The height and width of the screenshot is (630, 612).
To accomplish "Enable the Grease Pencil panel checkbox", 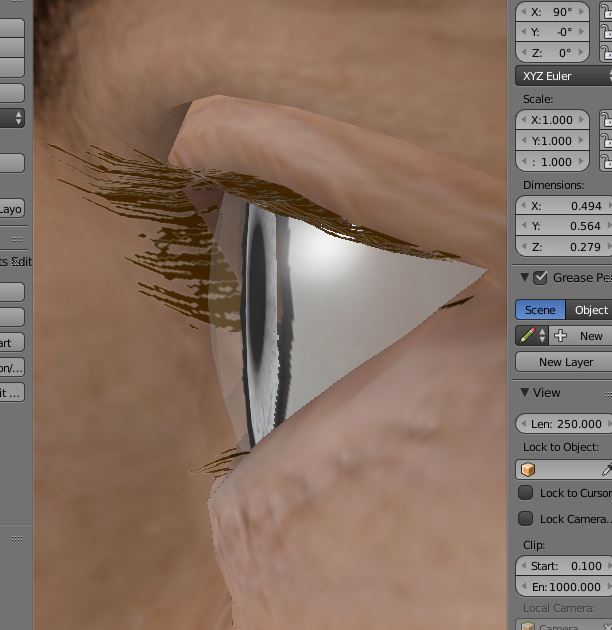I will click(x=540, y=277).
